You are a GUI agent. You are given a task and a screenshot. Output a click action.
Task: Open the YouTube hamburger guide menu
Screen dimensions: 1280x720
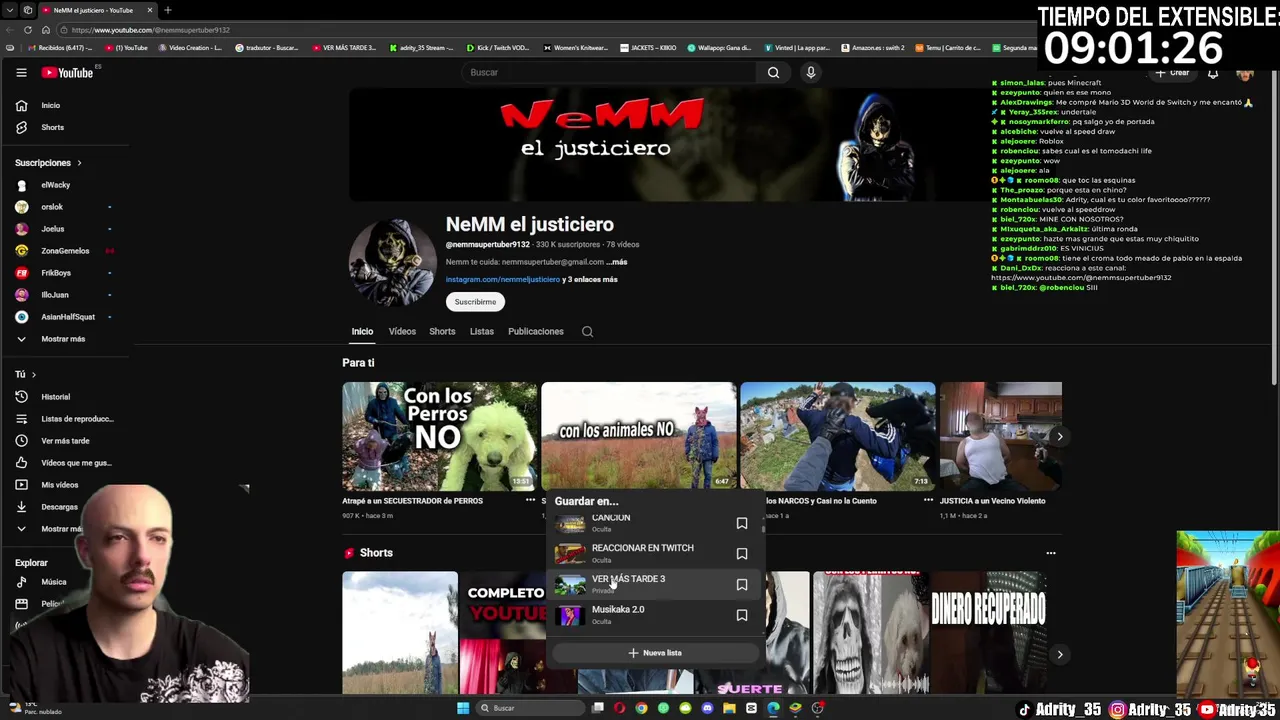(21, 72)
